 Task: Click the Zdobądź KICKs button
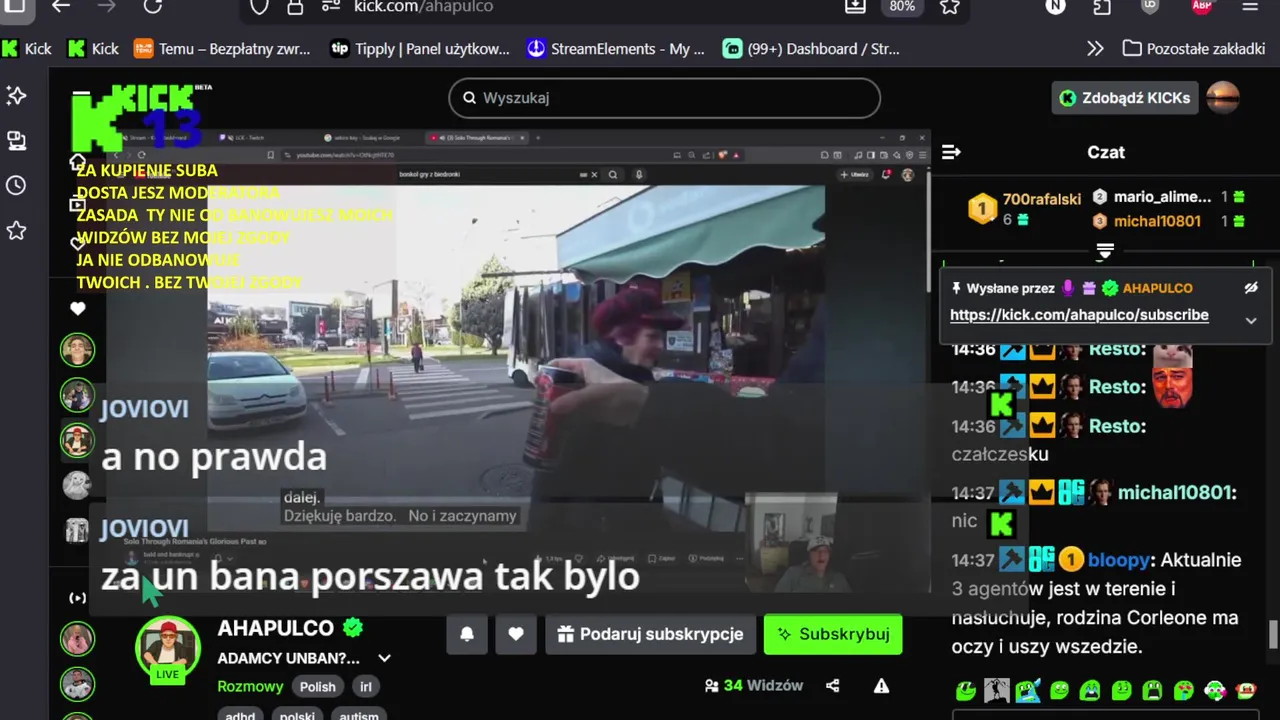(x=1125, y=98)
